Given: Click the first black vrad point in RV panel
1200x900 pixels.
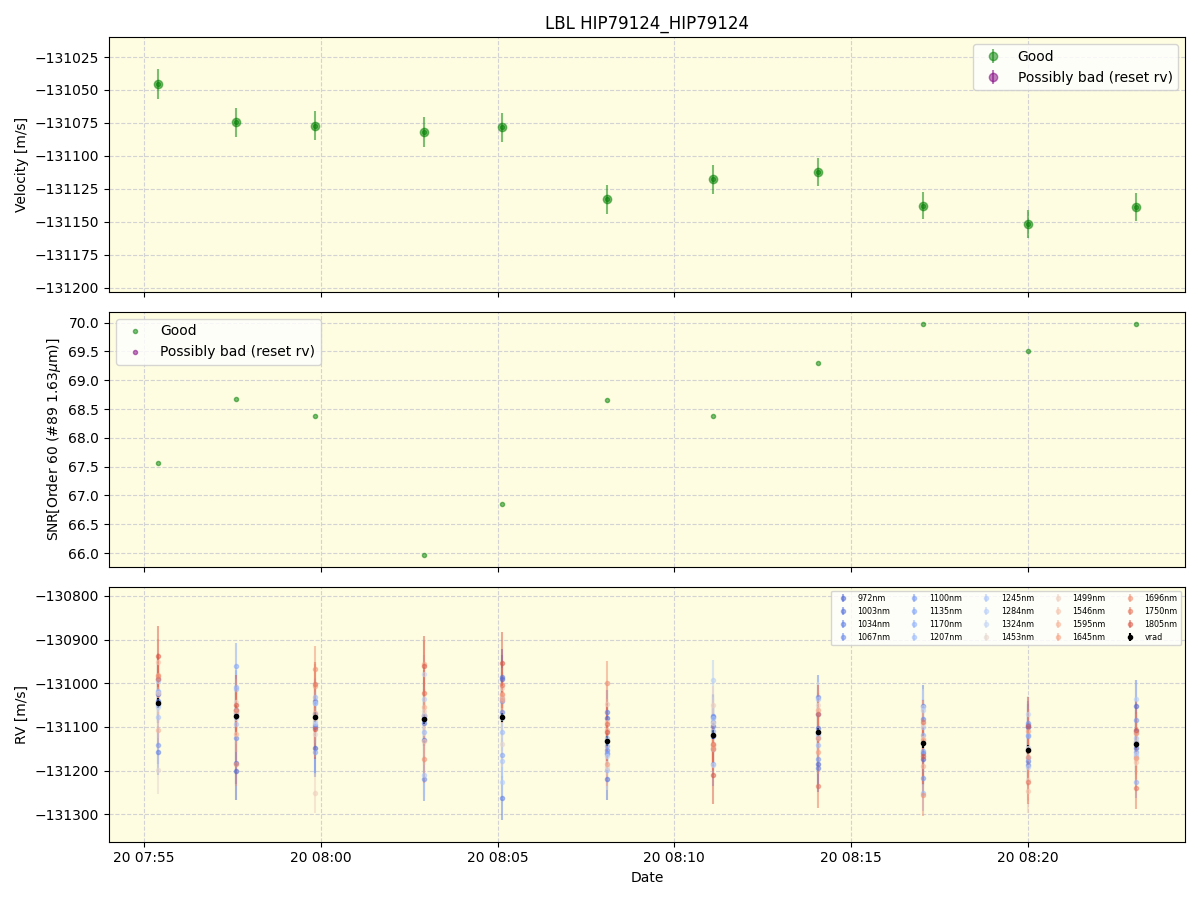Looking at the screenshot, I should (158, 703).
